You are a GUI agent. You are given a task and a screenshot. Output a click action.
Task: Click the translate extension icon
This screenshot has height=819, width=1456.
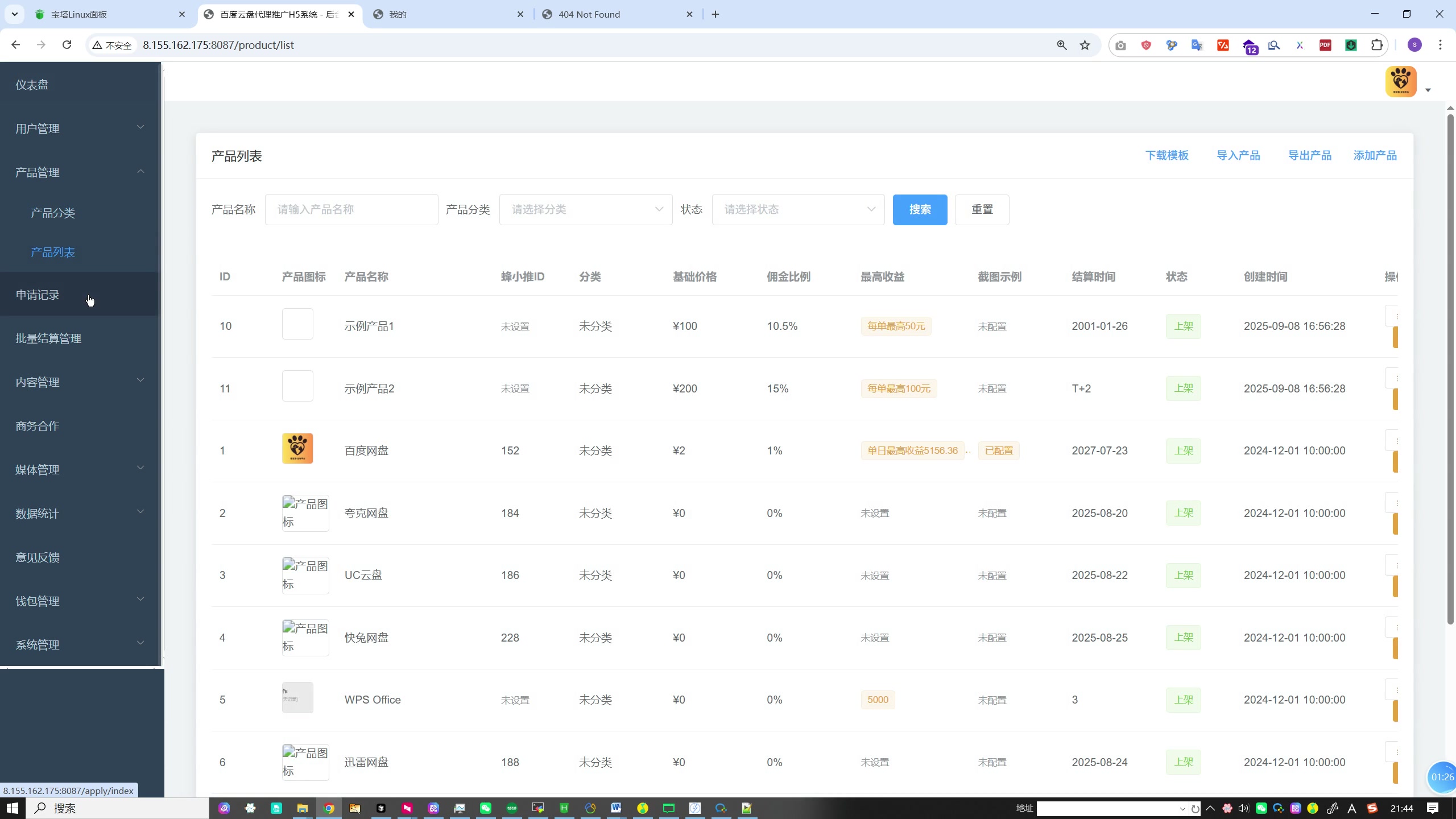(1197, 45)
